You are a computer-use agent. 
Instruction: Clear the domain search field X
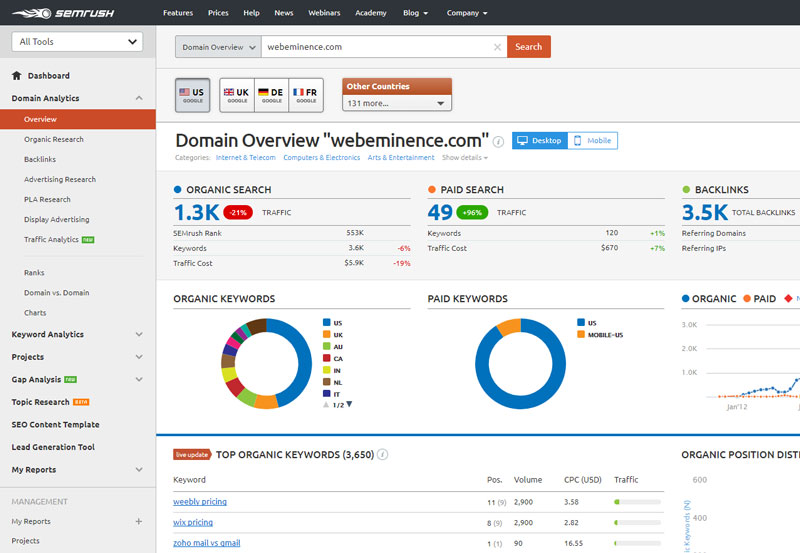[x=497, y=47]
